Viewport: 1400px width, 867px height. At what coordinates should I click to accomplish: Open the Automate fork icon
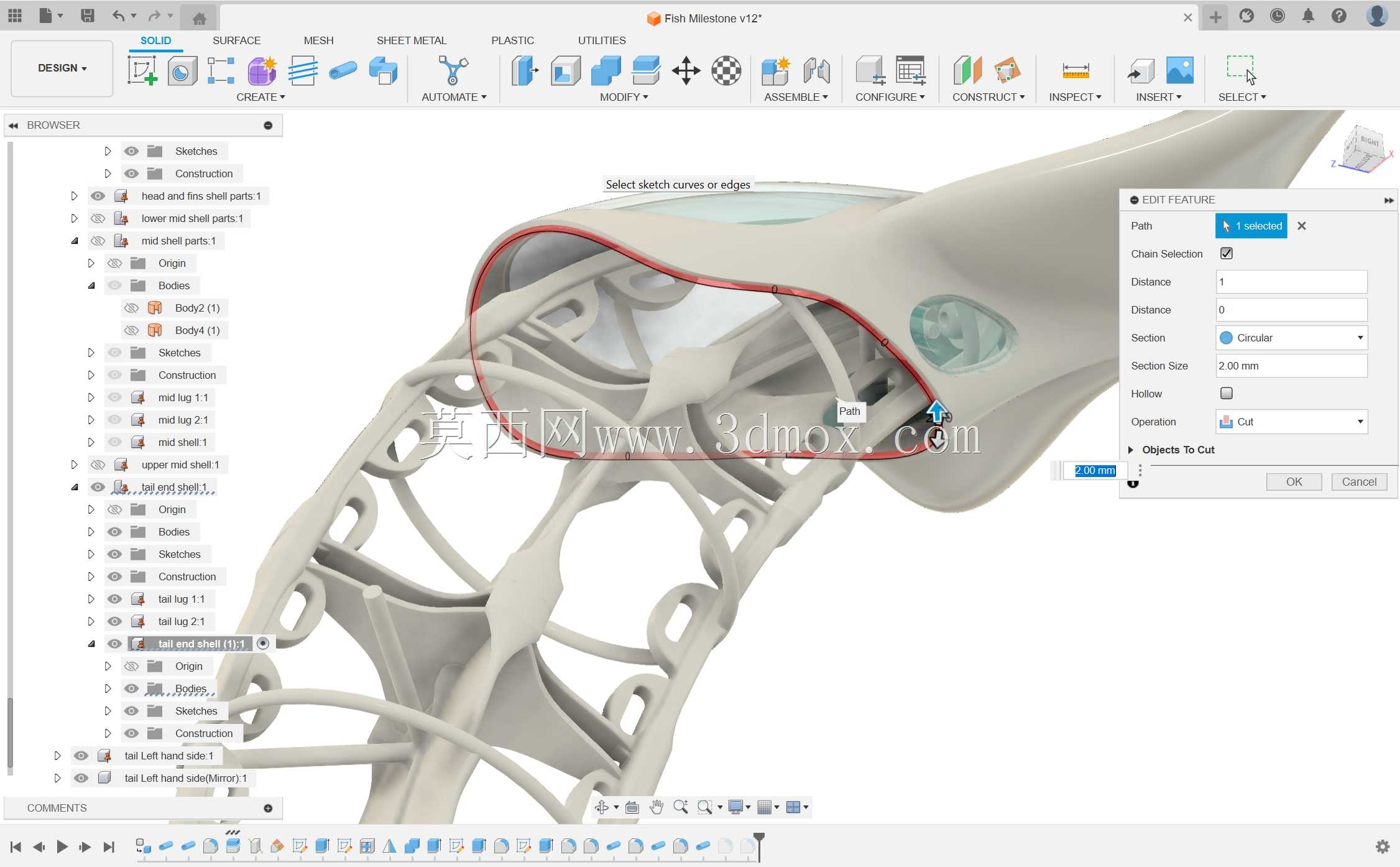click(453, 70)
